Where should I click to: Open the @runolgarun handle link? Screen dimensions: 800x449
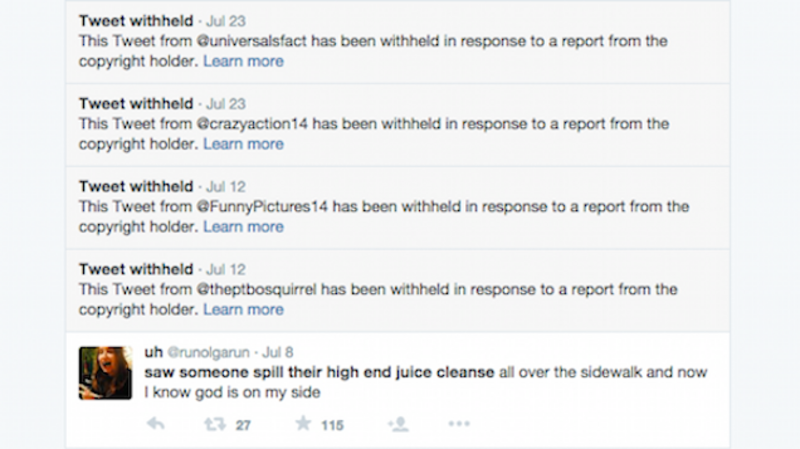pyautogui.click(x=210, y=353)
